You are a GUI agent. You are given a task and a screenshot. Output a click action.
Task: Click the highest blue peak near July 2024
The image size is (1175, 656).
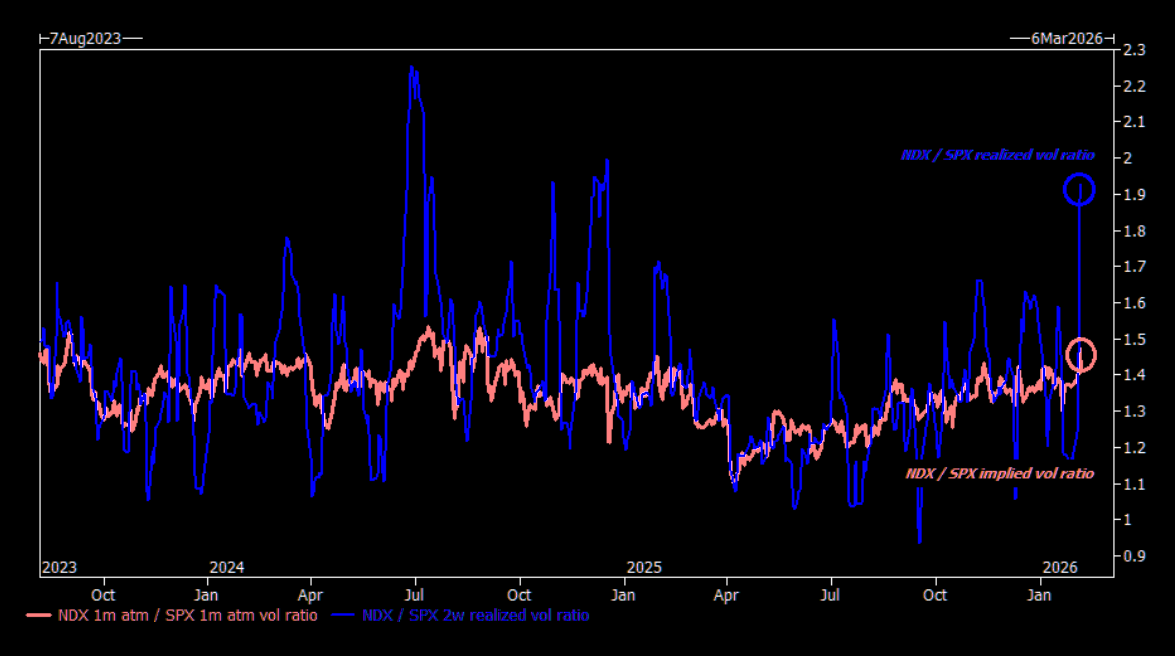[x=412, y=68]
